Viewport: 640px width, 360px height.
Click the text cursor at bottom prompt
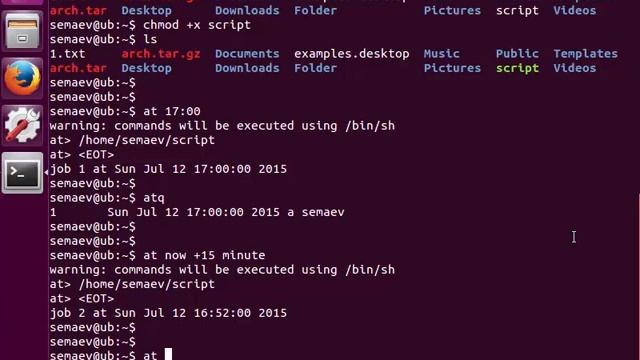click(168, 354)
